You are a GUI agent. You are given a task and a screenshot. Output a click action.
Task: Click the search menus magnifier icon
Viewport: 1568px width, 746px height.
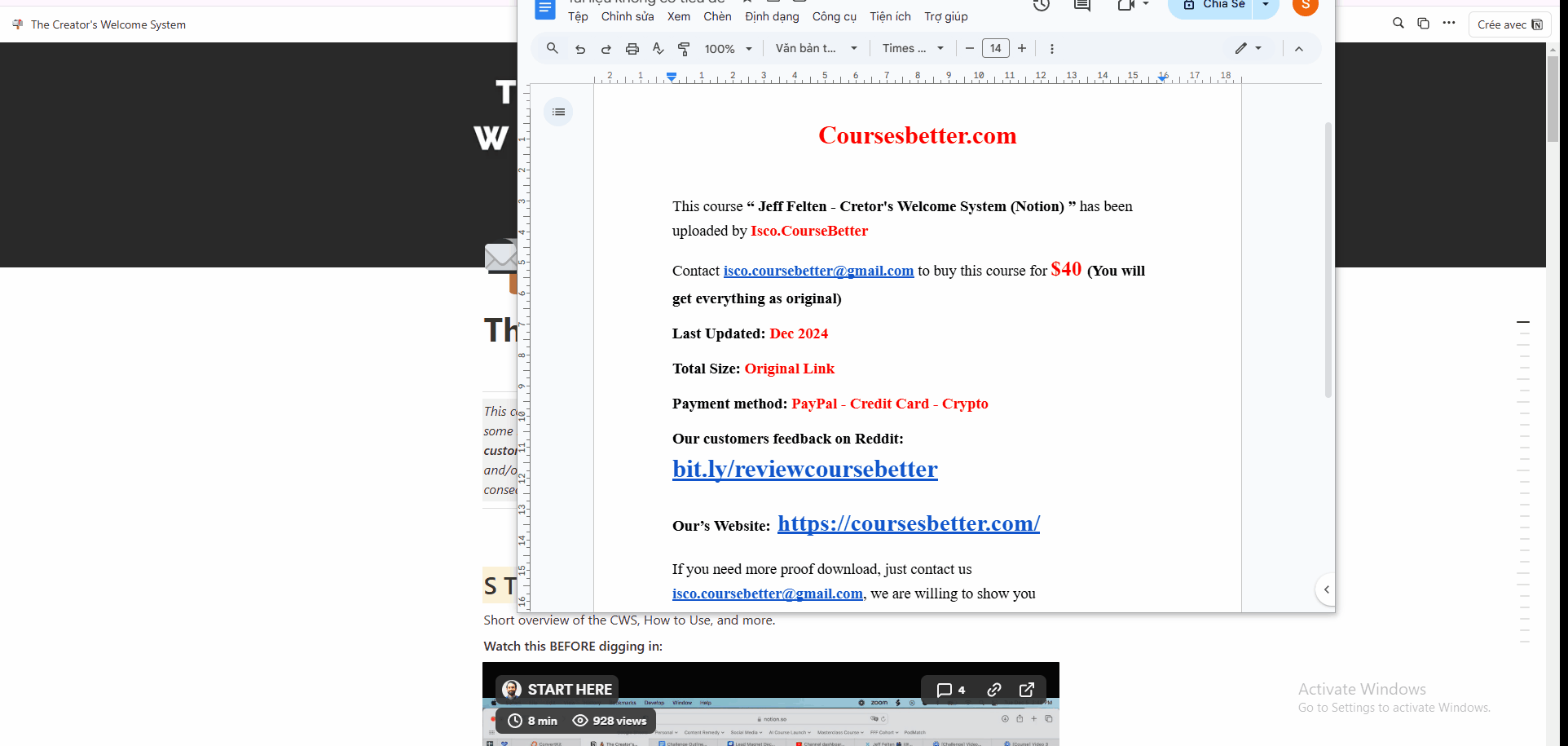552,49
